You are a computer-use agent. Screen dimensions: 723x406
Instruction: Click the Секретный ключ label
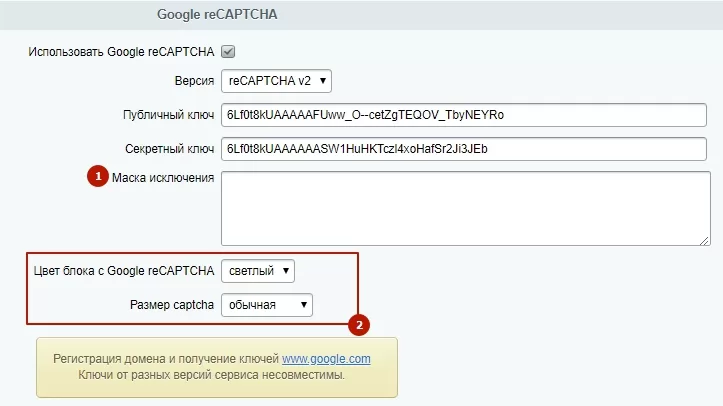(x=170, y=149)
